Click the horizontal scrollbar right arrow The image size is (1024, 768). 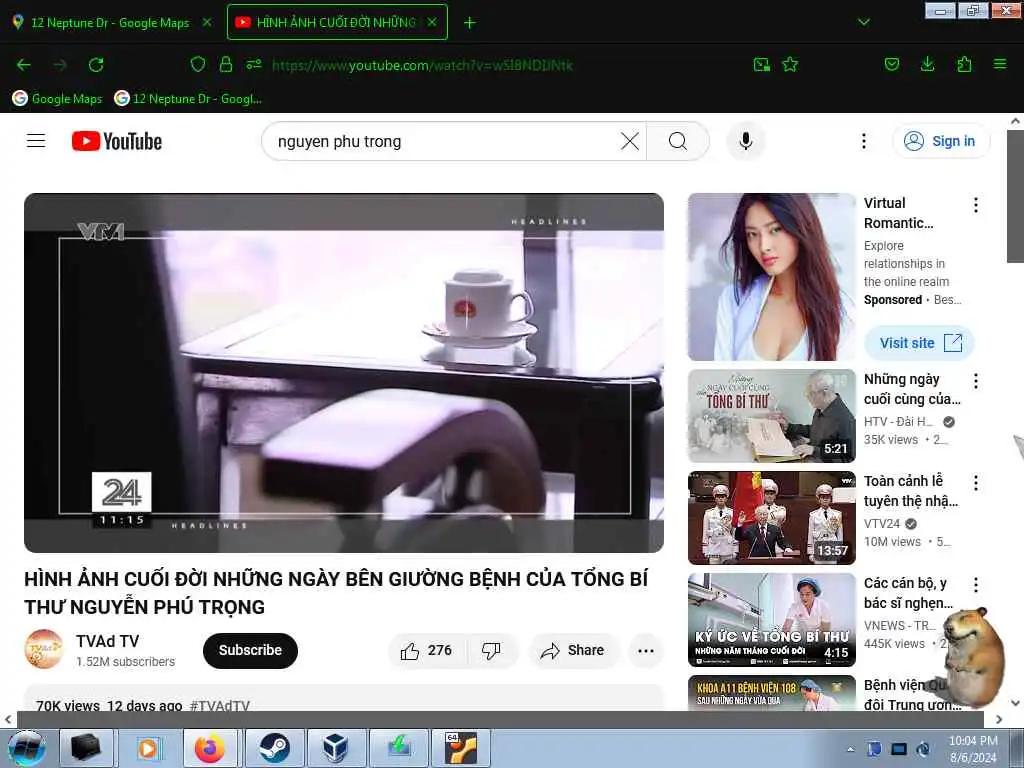pyautogui.click(x=999, y=719)
